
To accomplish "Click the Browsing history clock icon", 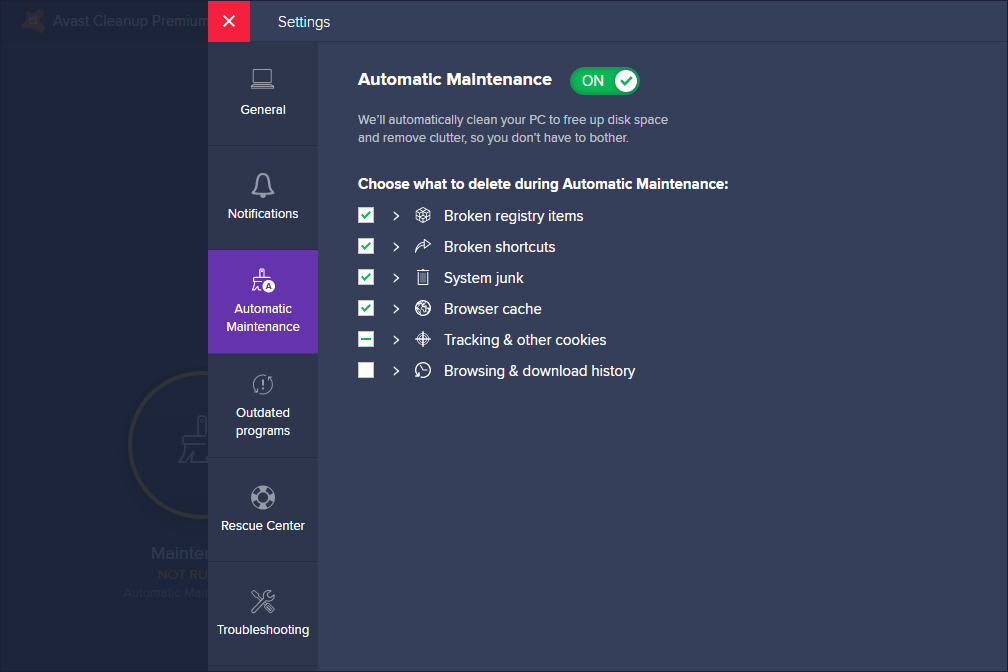I will [x=422, y=370].
